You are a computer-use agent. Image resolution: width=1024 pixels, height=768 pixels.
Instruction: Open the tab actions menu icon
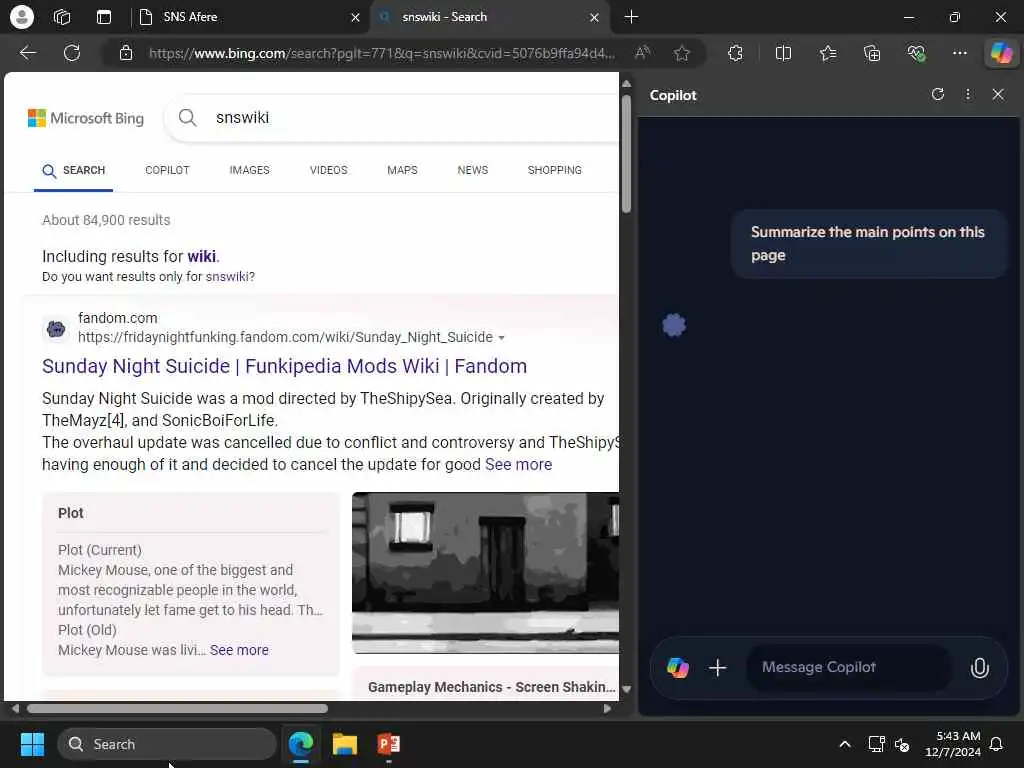coord(104,17)
